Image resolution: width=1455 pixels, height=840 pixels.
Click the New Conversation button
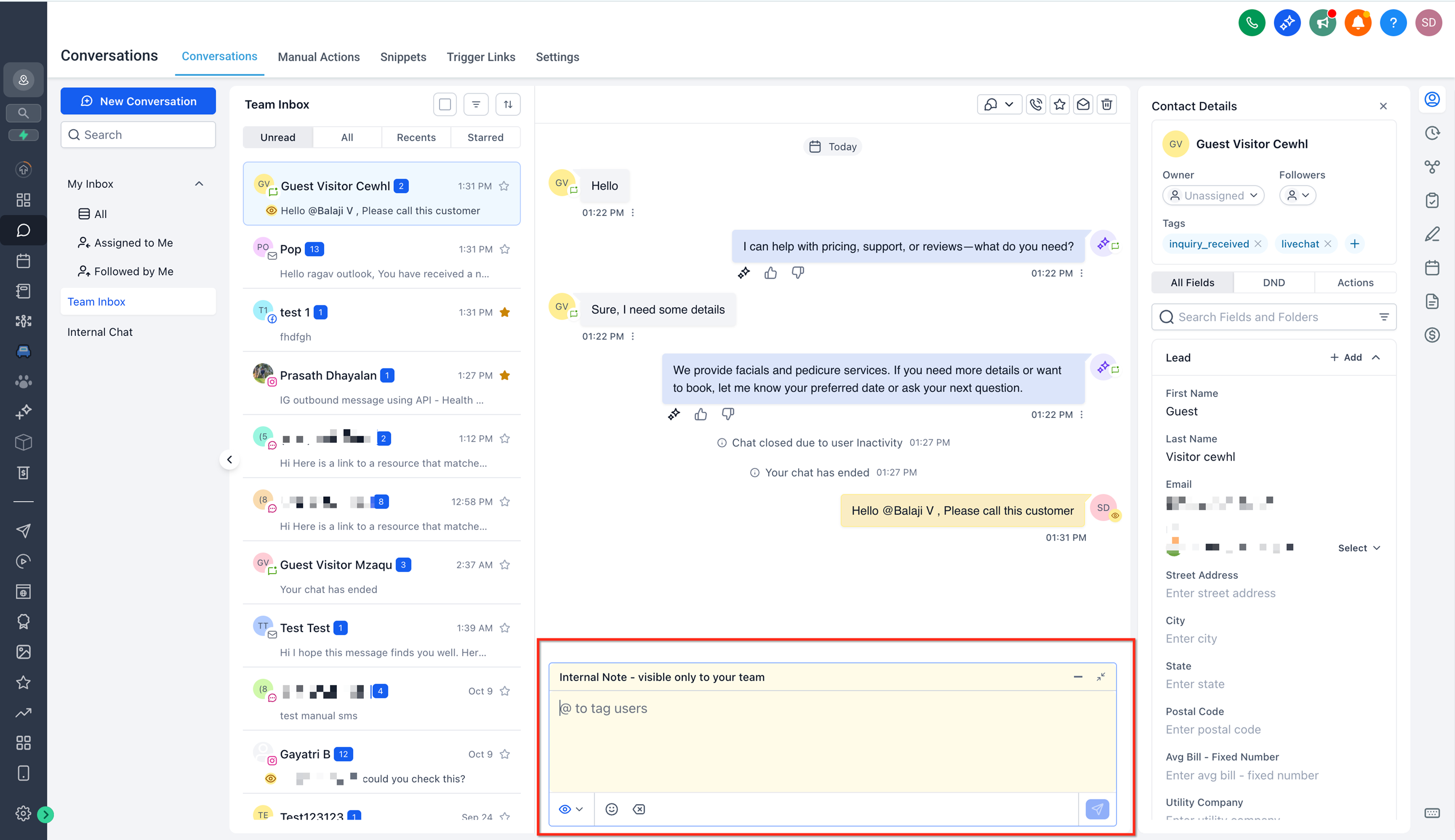(x=138, y=102)
